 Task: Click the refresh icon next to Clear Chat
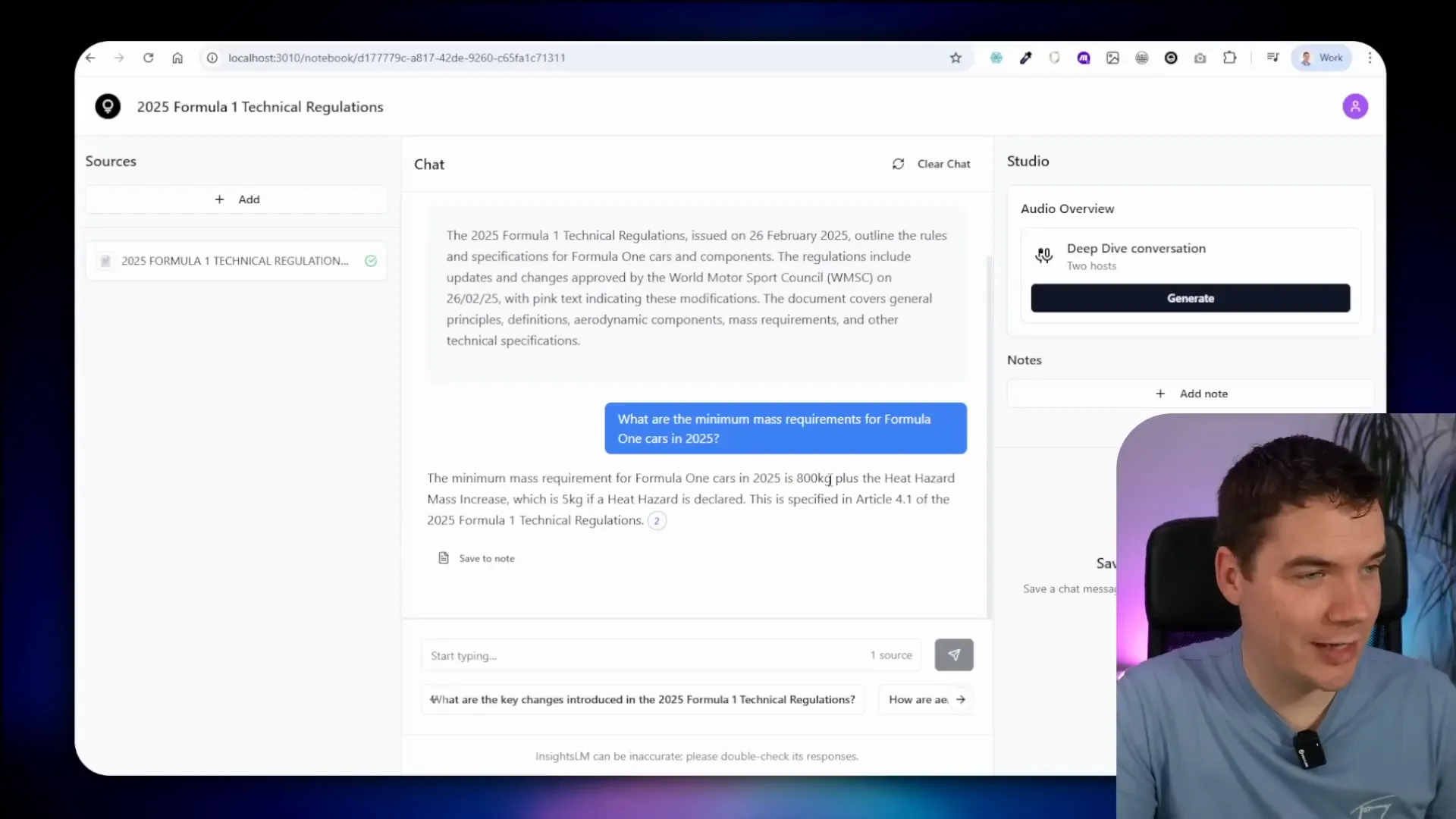pos(899,164)
